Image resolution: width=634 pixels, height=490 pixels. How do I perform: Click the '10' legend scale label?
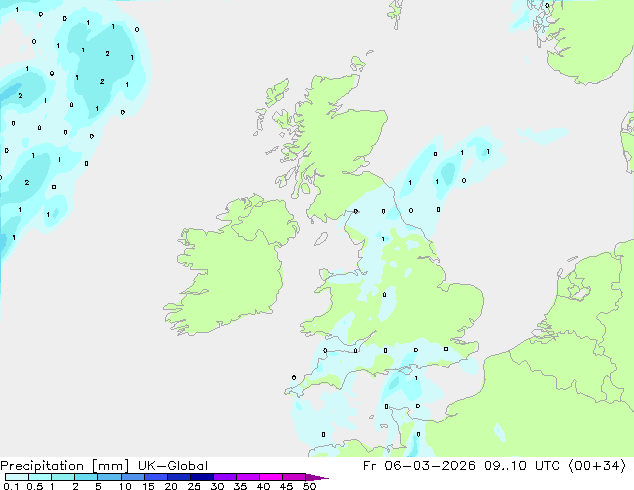pyautogui.click(x=125, y=486)
